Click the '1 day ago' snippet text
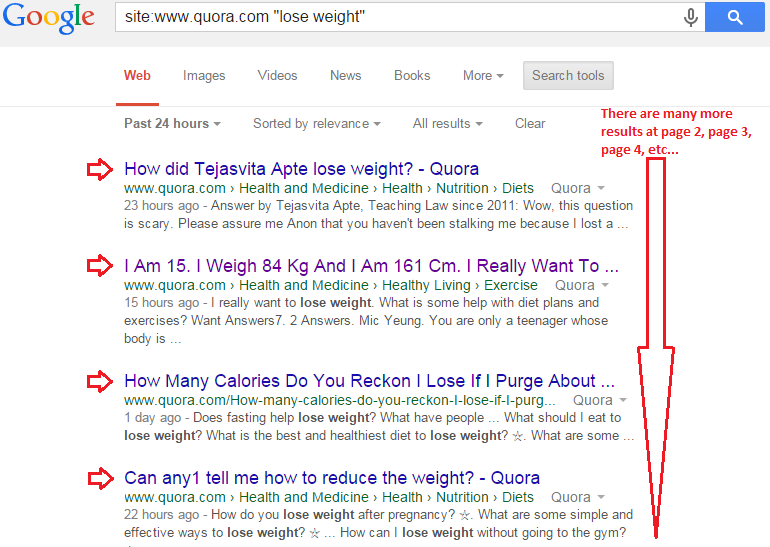This screenshot has width=770, height=547. click(x=153, y=418)
